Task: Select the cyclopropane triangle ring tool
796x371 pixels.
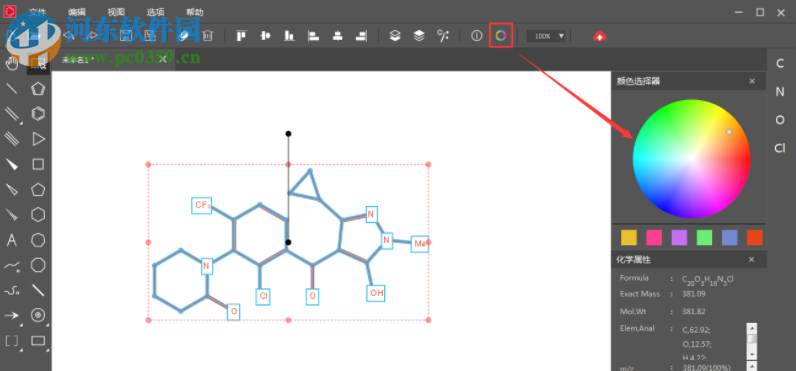Action: click(x=38, y=139)
